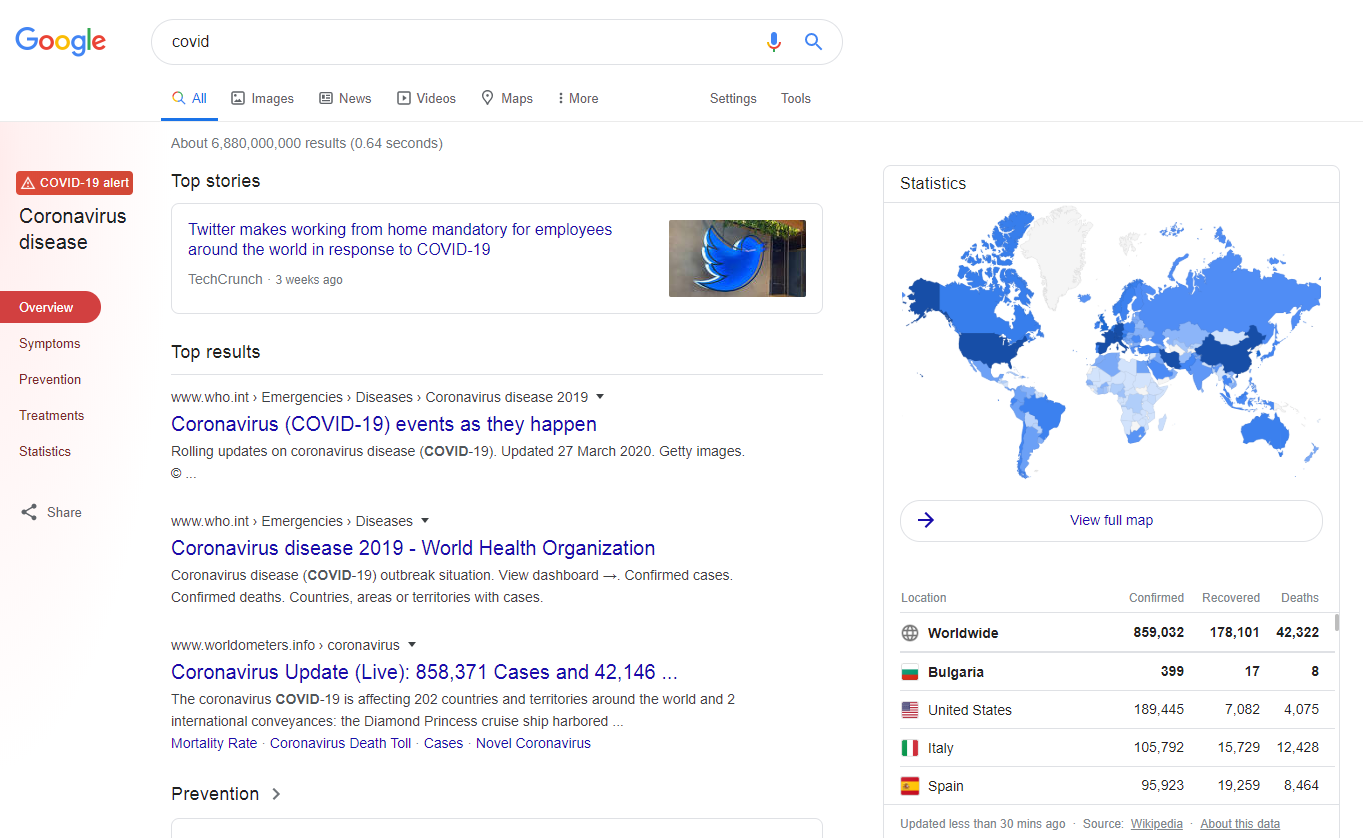Viewport: 1363px width, 838px height.
Task: Click the Worldwide globe icon
Action: tap(910, 633)
